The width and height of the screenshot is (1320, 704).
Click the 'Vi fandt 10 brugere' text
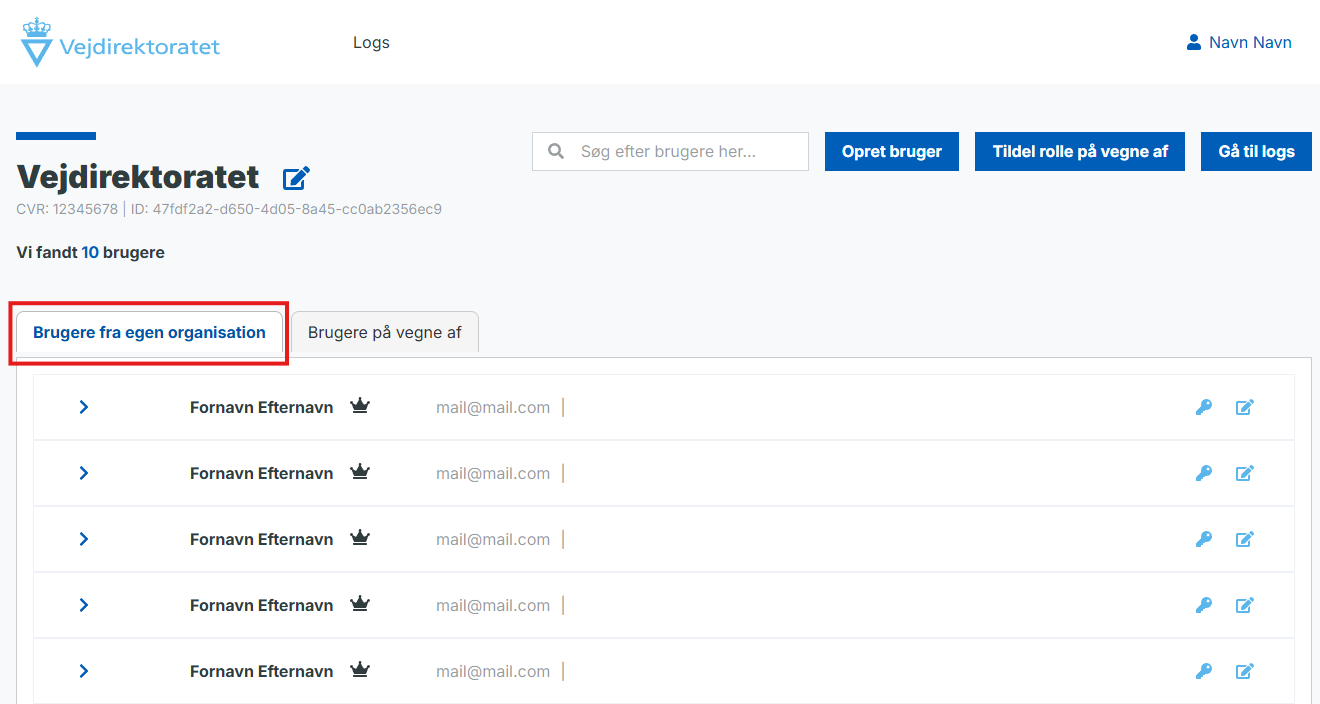coord(91,253)
